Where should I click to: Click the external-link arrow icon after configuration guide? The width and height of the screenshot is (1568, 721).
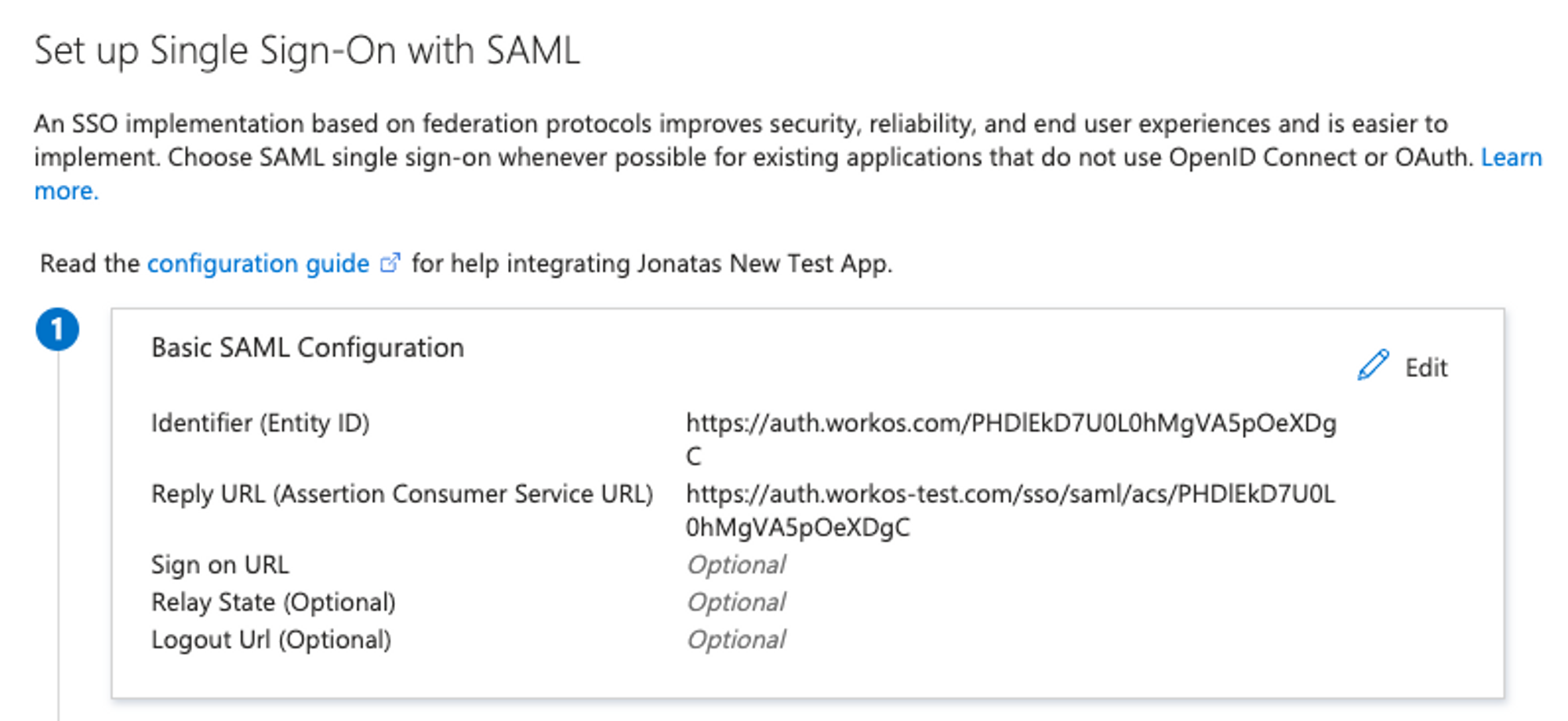(390, 263)
